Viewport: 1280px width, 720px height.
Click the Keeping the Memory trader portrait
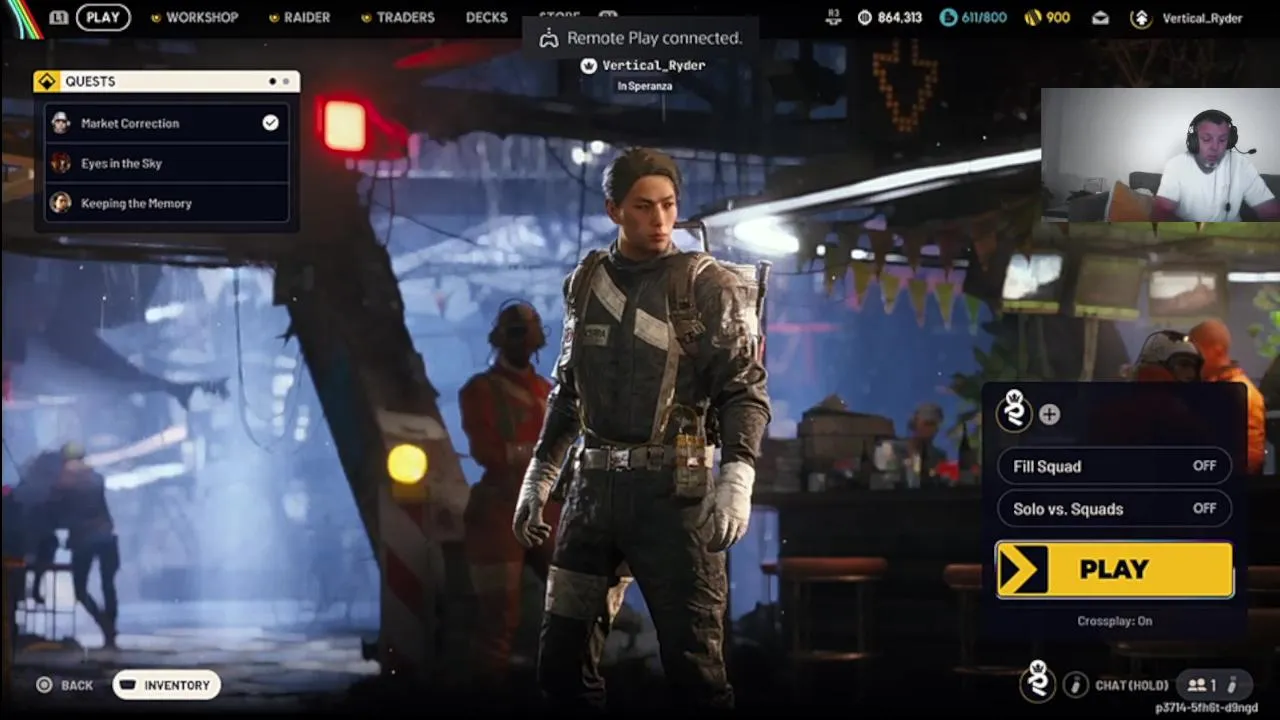[61, 203]
